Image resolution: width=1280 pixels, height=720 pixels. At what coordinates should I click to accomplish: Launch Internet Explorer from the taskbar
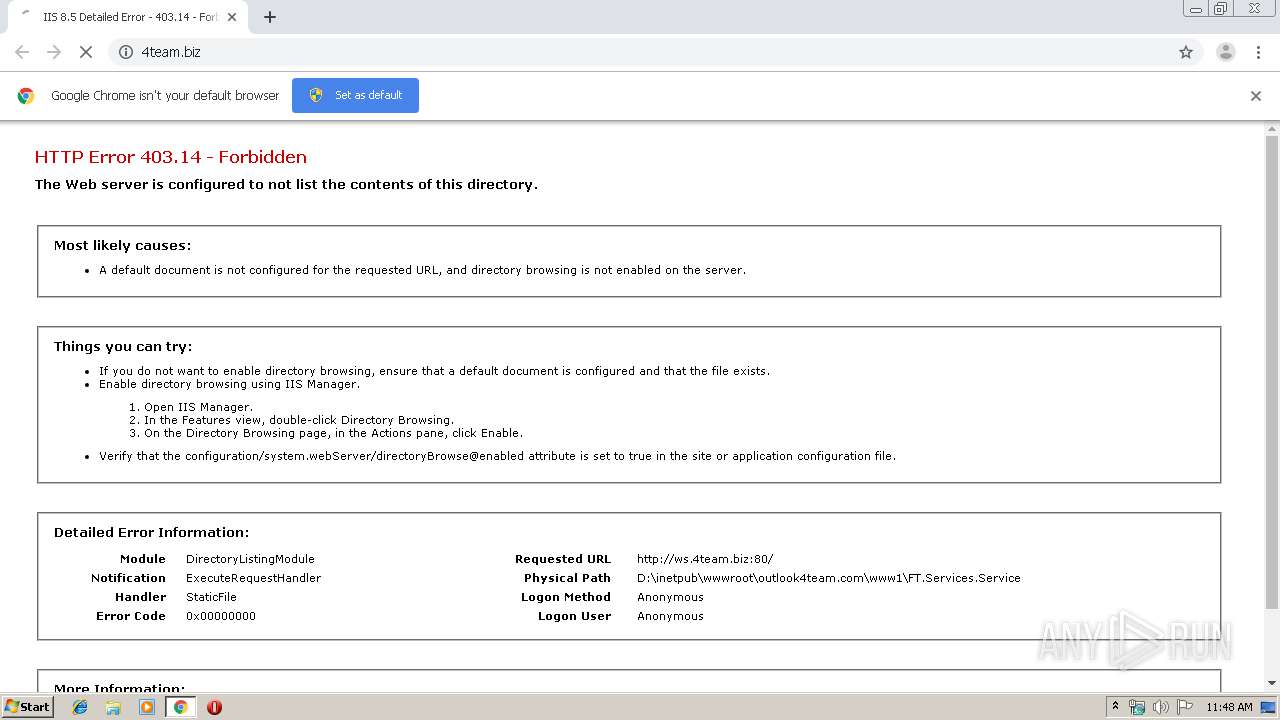click(80, 707)
